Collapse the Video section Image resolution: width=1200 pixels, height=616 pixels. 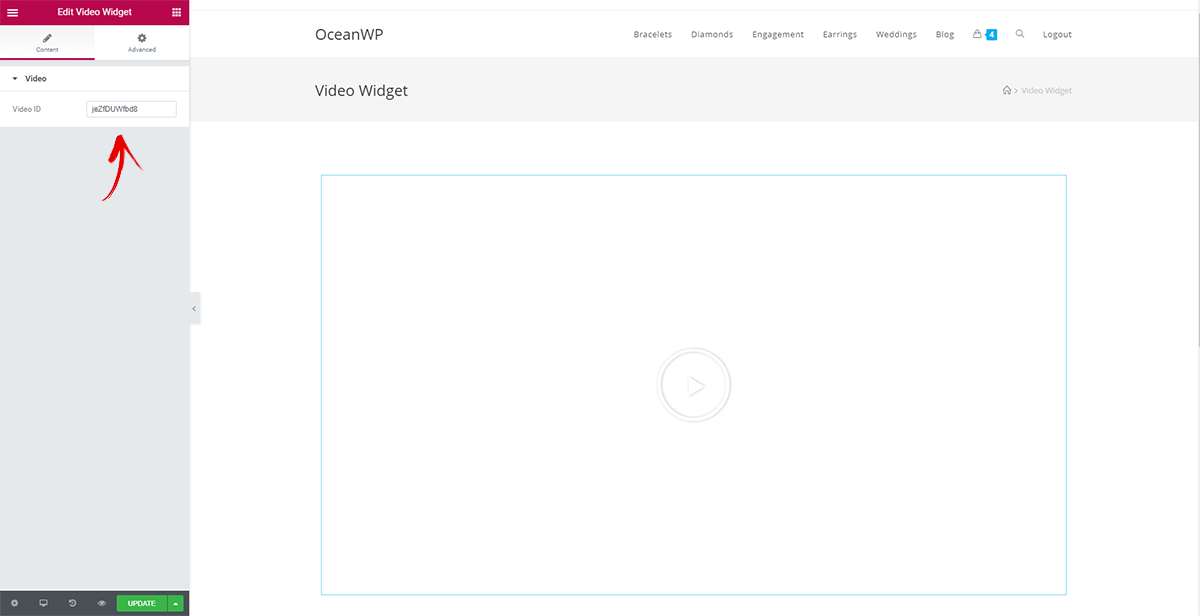(x=94, y=78)
